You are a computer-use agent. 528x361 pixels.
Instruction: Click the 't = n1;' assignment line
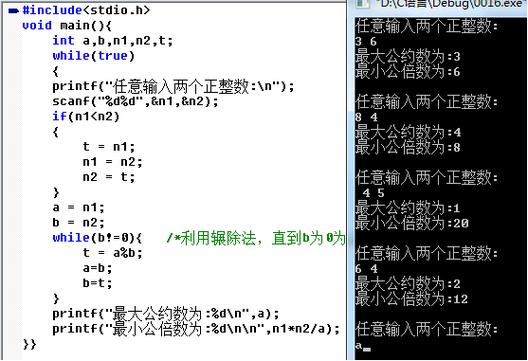point(109,147)
